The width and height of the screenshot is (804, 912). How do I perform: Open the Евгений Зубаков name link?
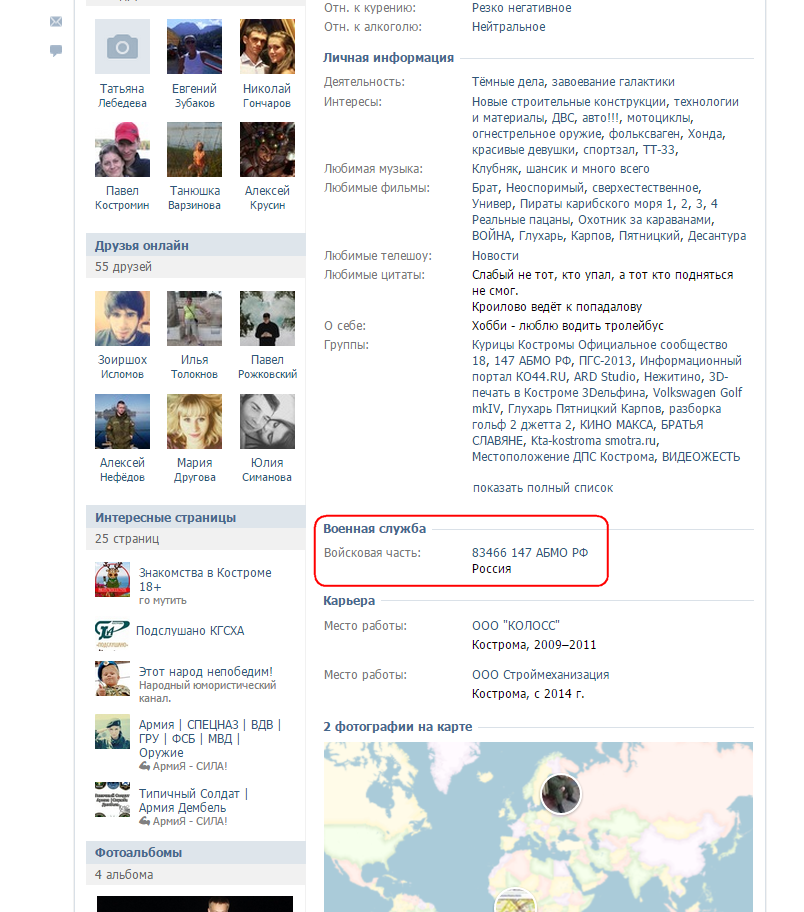tap(194, 96)
